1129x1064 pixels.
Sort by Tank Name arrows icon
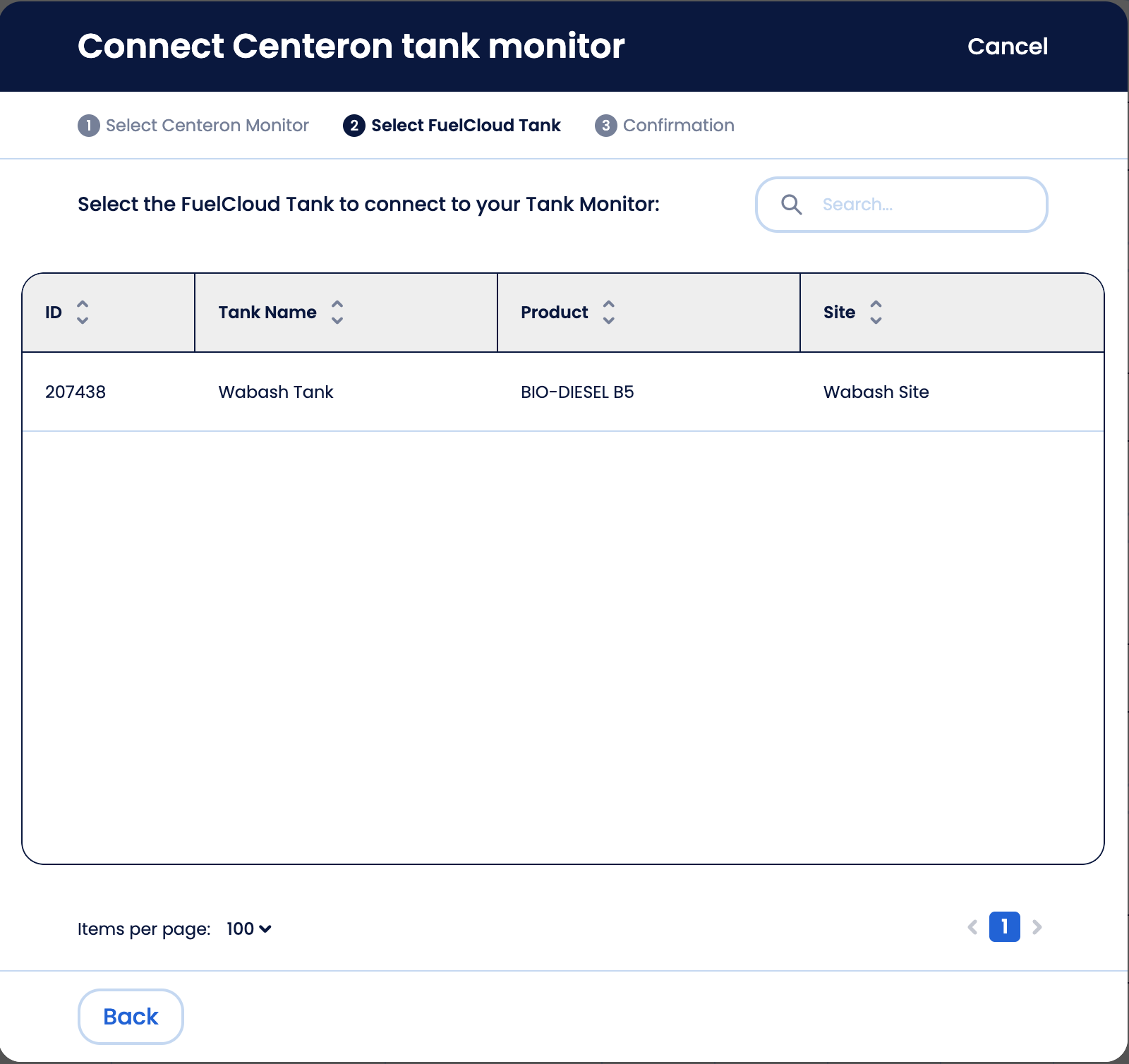337,312
